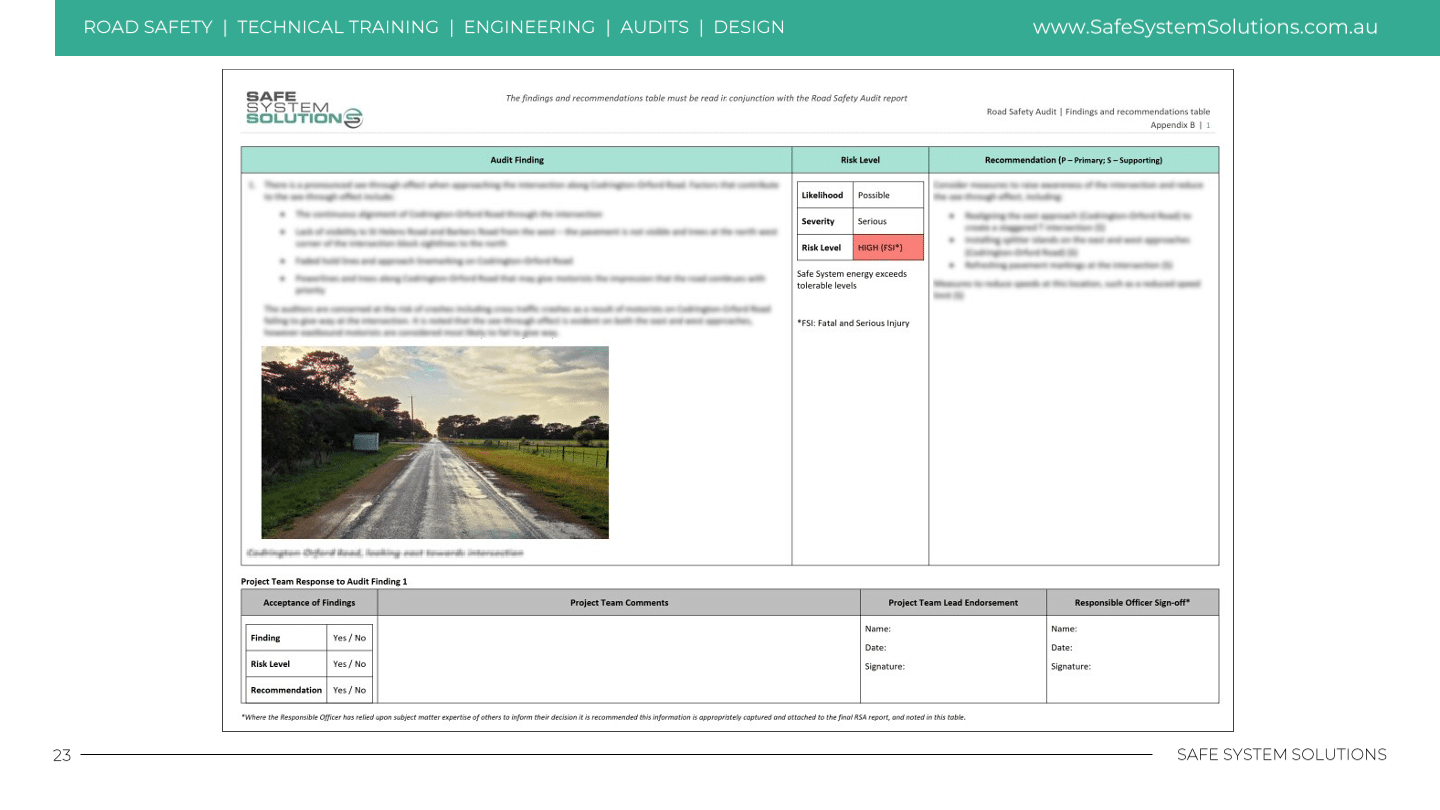The image size is (1440, 810).
Task: Click the Likelihood Possible value cell
Action: click(x=887, y=195)
